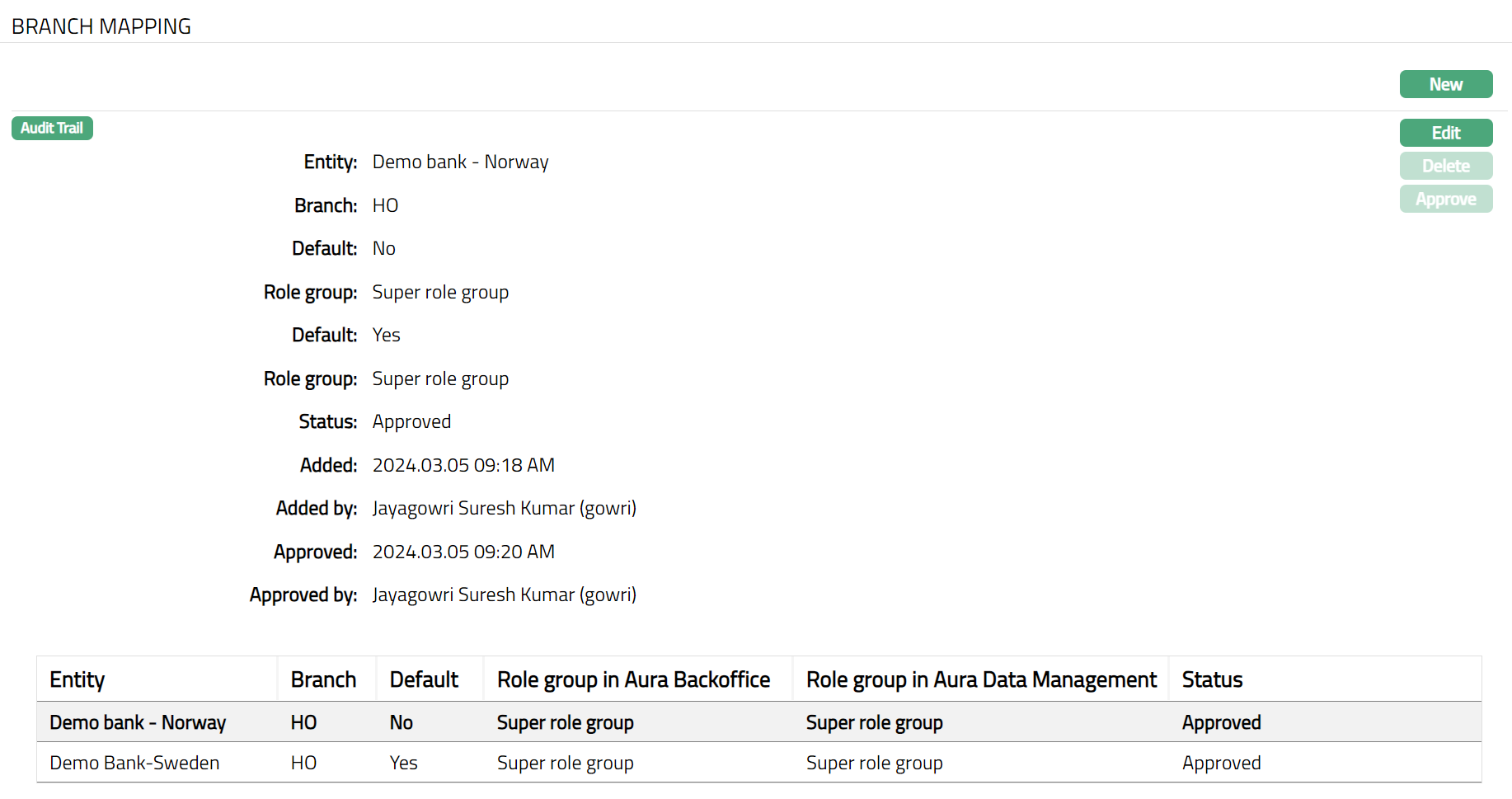Click the New button
Image resolution: width=1512 pixels, height=799 pixels.
(1445, 84)
